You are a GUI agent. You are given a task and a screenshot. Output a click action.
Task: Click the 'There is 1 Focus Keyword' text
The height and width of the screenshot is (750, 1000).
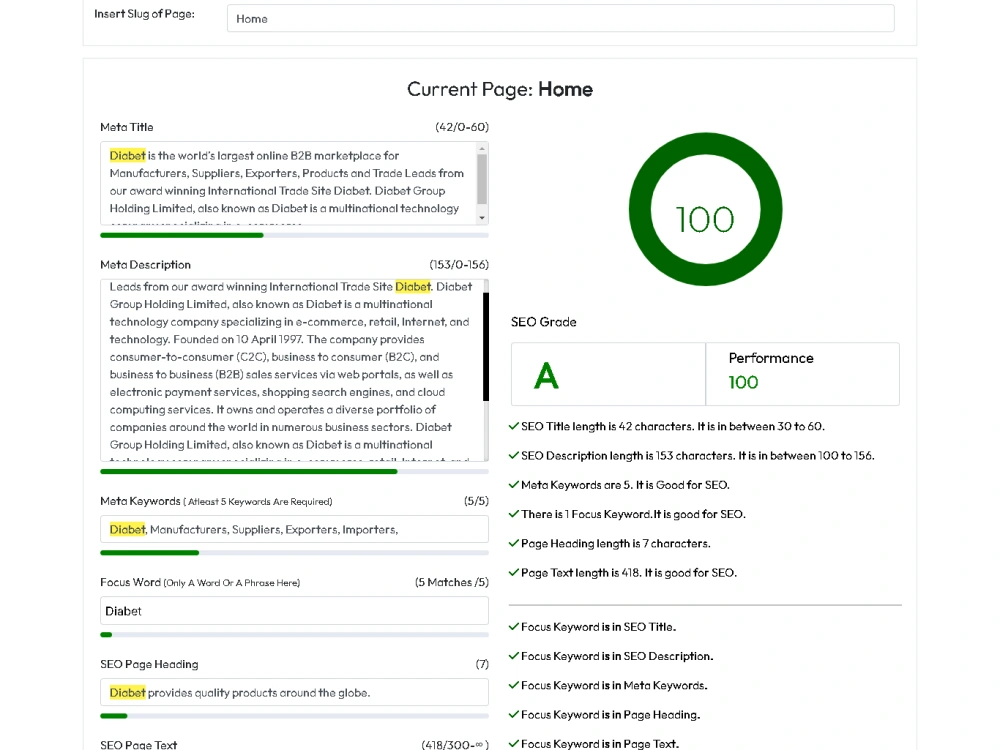coord(633,514)
